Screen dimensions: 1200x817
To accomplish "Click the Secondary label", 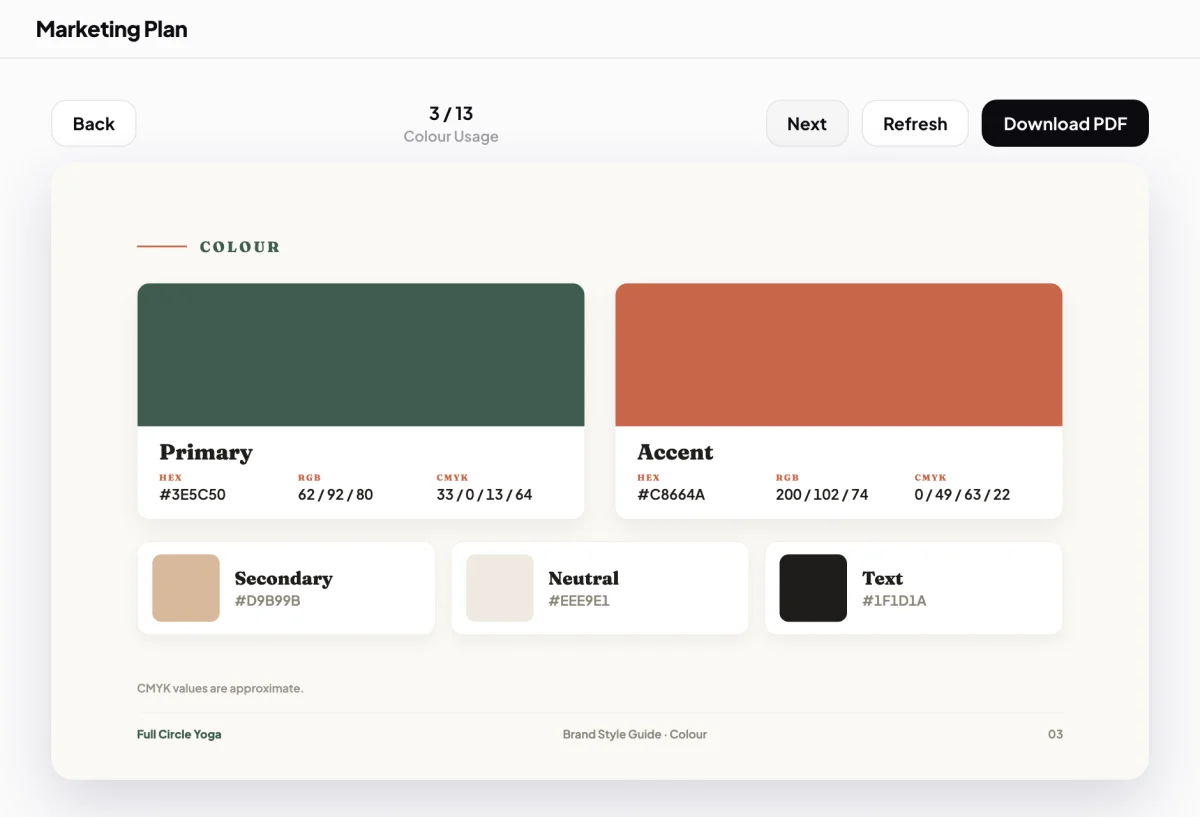I will coord(283,578).
